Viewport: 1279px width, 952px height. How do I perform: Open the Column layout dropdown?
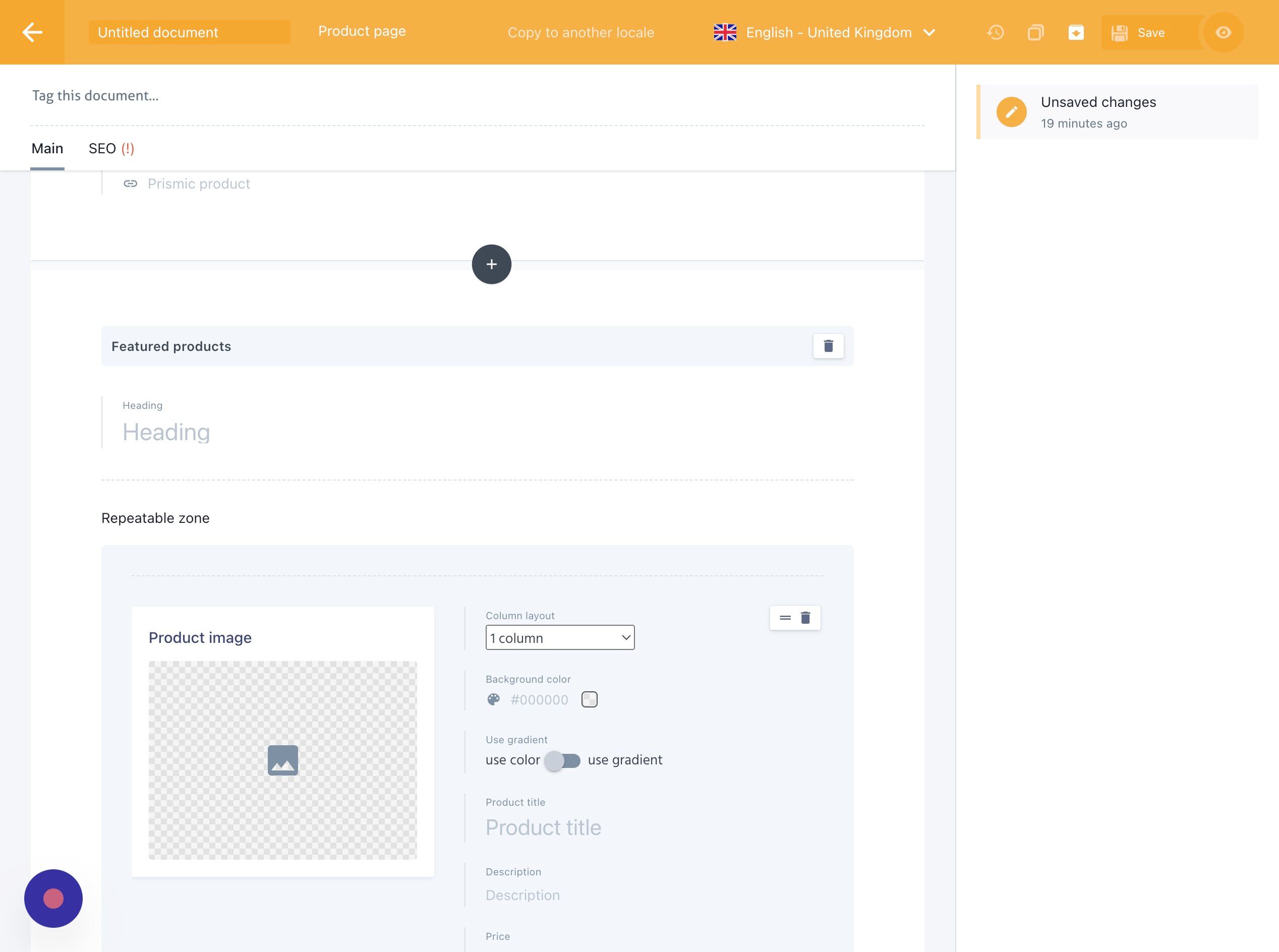tap(560, 638)
